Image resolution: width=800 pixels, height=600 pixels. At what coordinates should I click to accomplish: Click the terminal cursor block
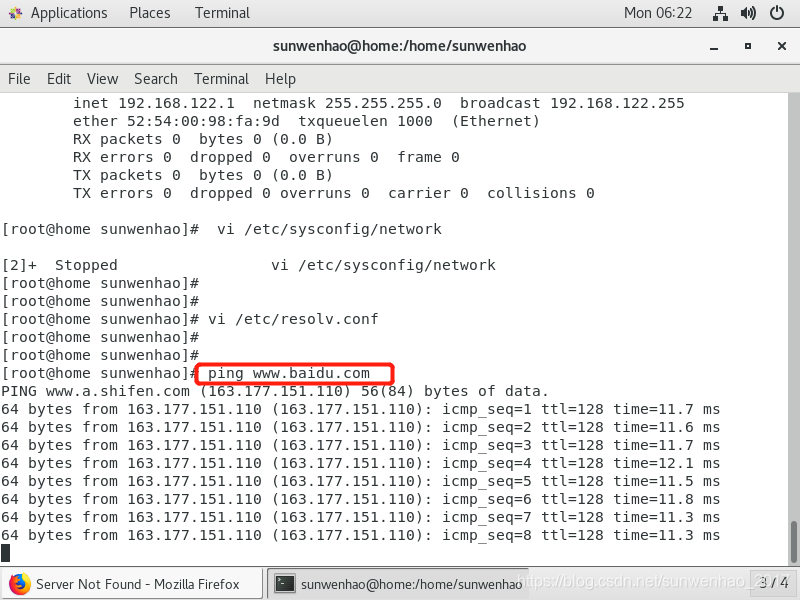tap(6, 553)
